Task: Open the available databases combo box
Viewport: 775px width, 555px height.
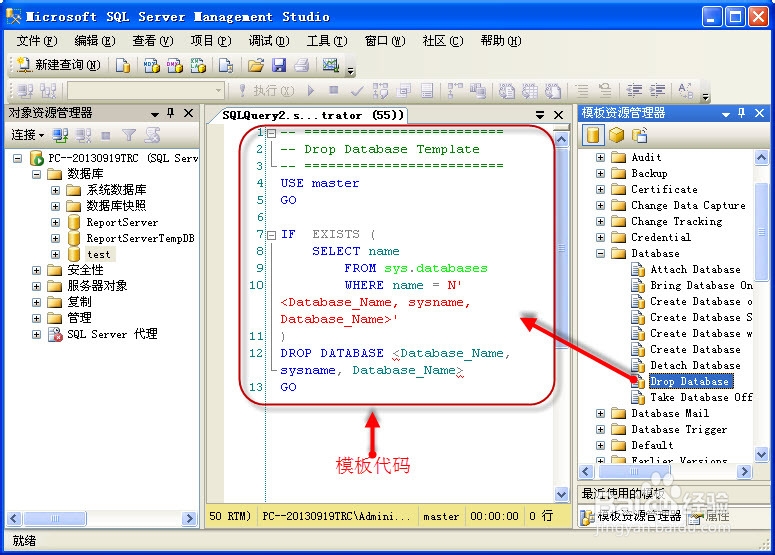Action: click(146, 90)
